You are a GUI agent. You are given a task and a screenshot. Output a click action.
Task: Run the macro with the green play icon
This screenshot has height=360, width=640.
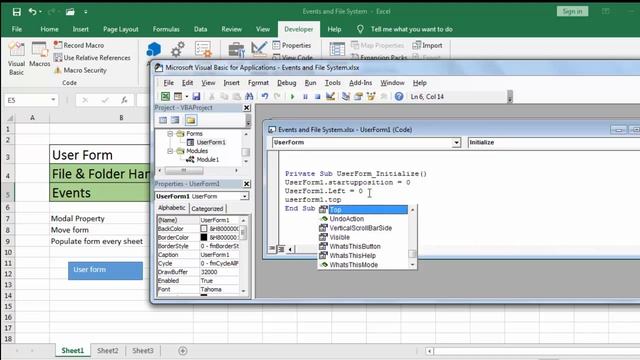[292, 97]
